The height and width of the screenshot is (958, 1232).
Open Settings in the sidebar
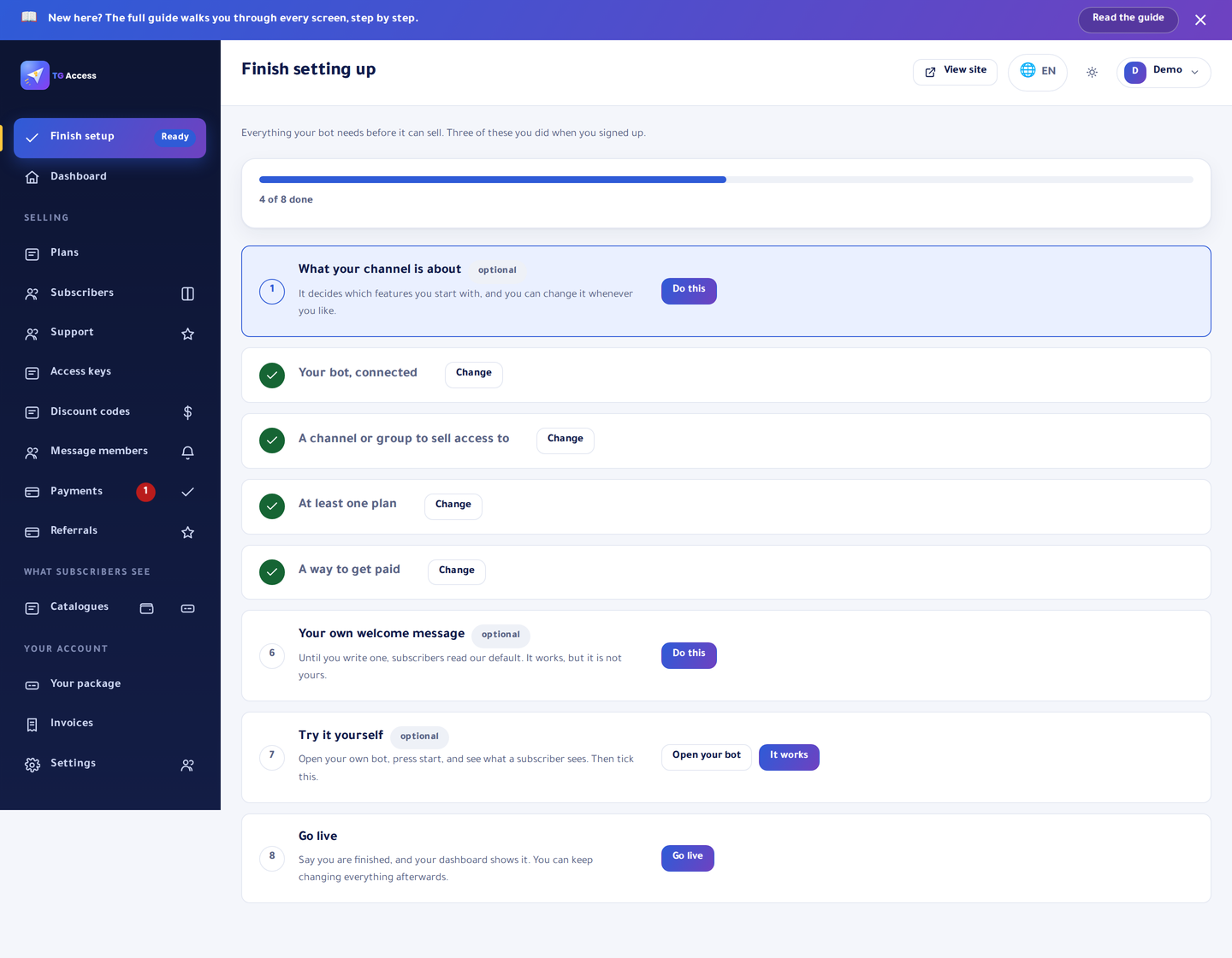click(x=94, y=764)
